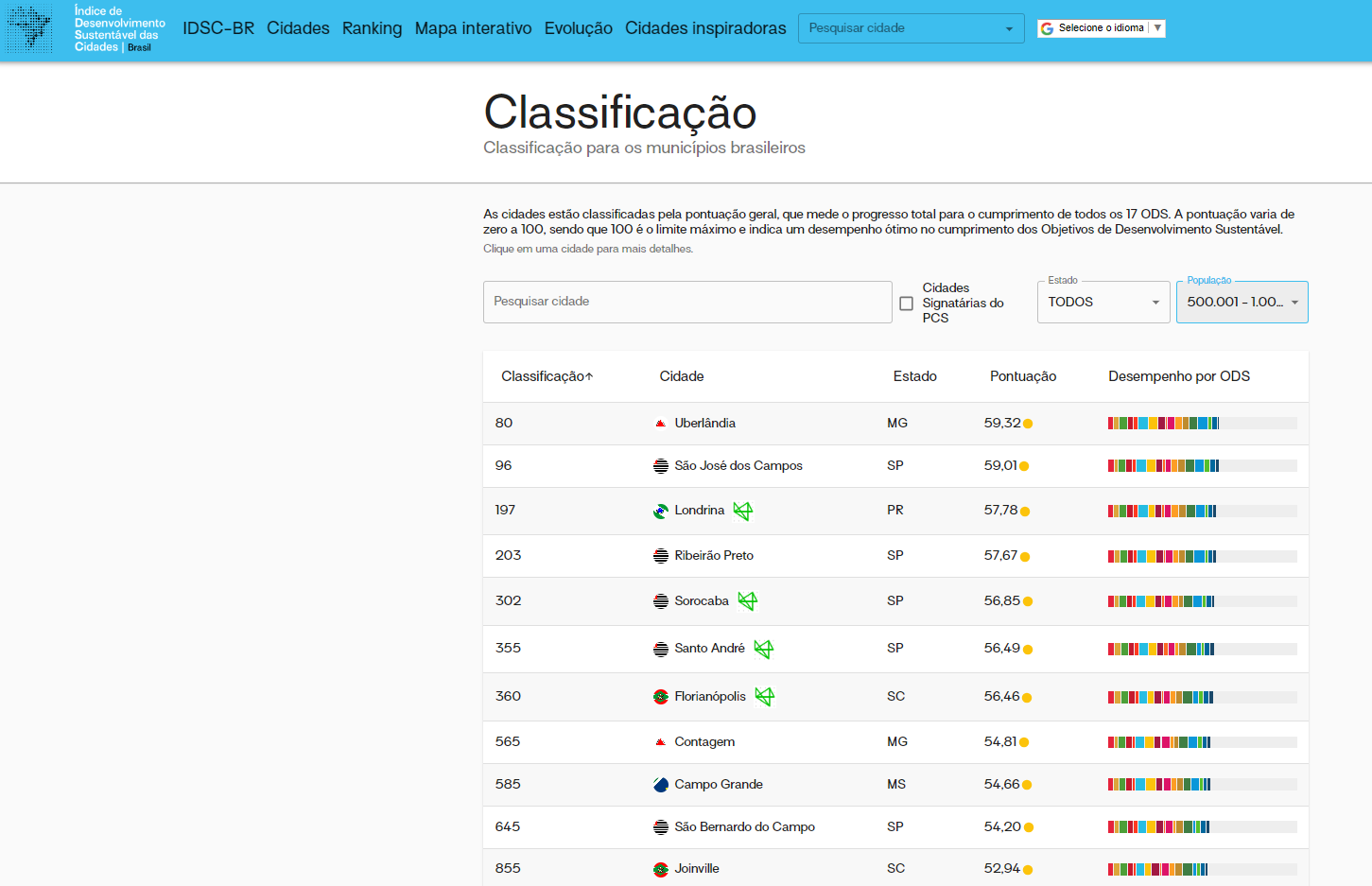Click the Google icon in the language selector
The image size is (1372, 886).
pos(1047,28)
